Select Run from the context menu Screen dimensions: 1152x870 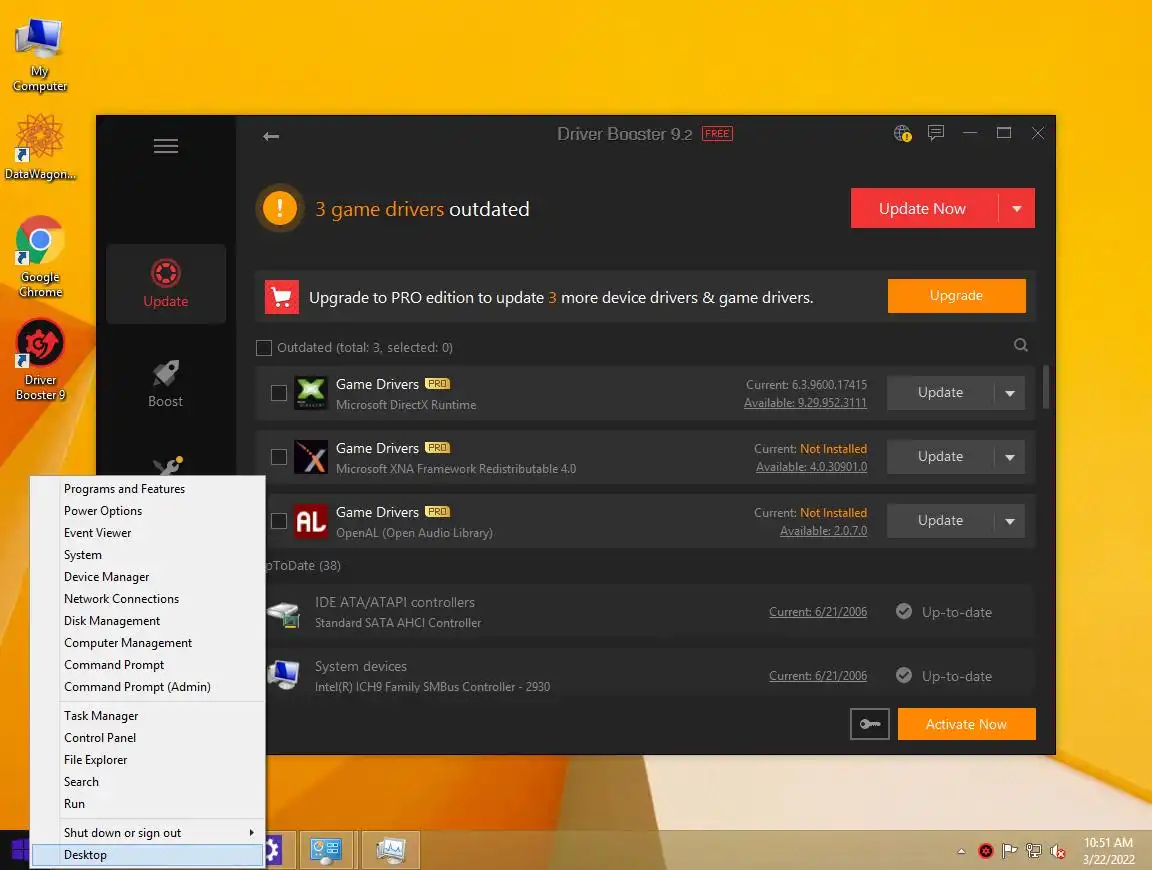click(147, 804)
